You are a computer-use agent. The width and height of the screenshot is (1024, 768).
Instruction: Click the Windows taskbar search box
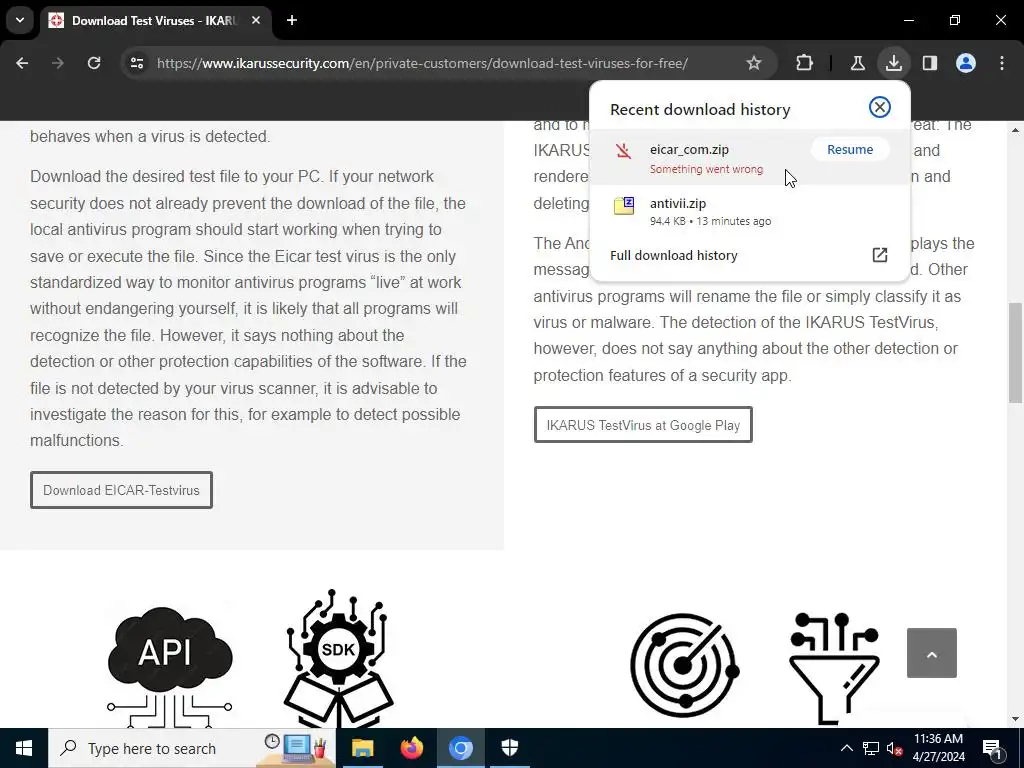coord(192,748)
